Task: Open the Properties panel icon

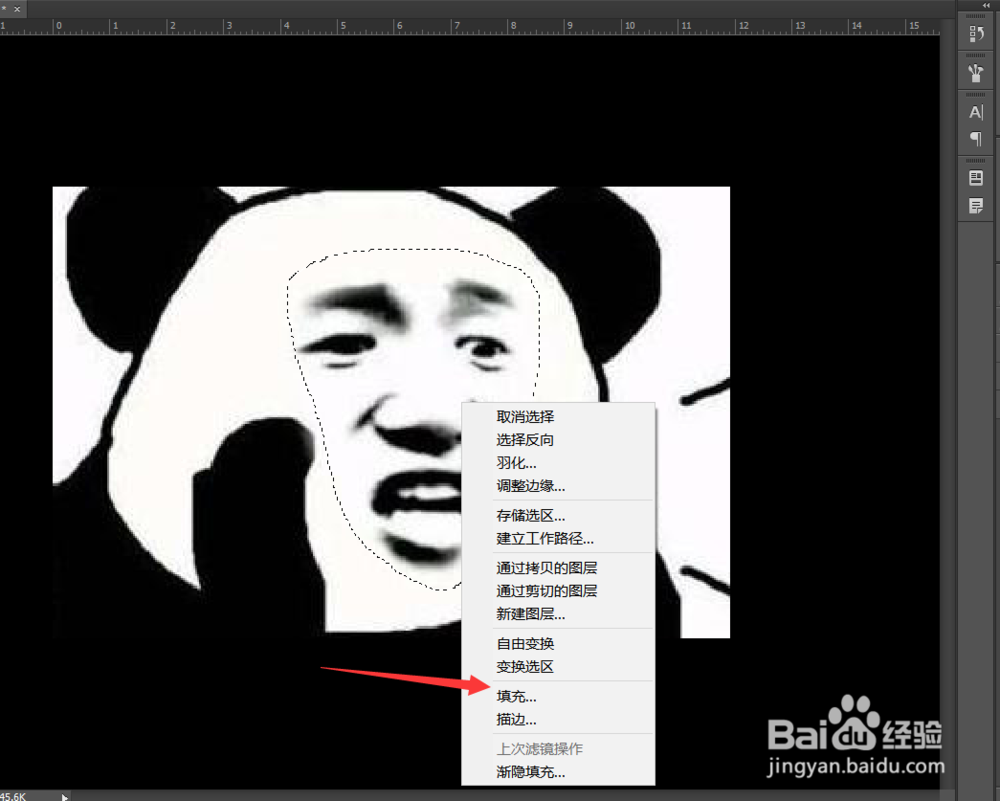Action: coord(976,178)
